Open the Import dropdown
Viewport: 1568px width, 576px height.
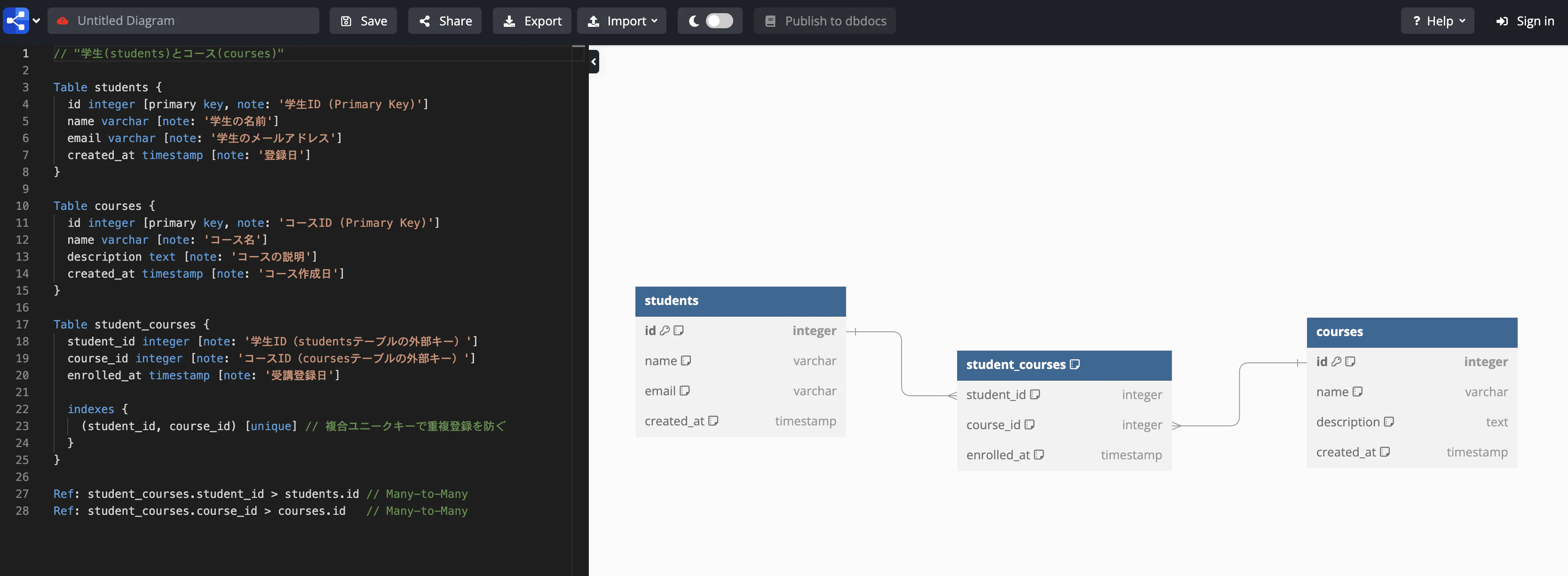coord(621,21)
